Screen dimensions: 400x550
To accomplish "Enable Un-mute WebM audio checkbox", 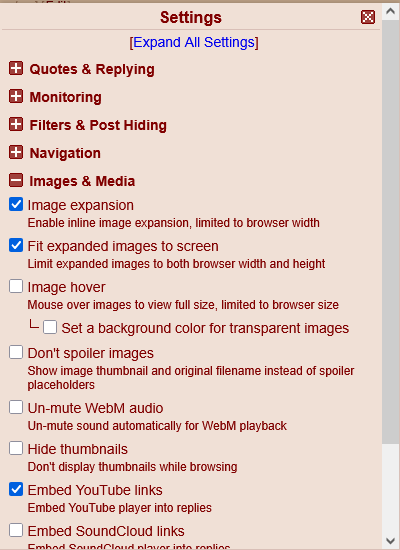I will (16, 407).
